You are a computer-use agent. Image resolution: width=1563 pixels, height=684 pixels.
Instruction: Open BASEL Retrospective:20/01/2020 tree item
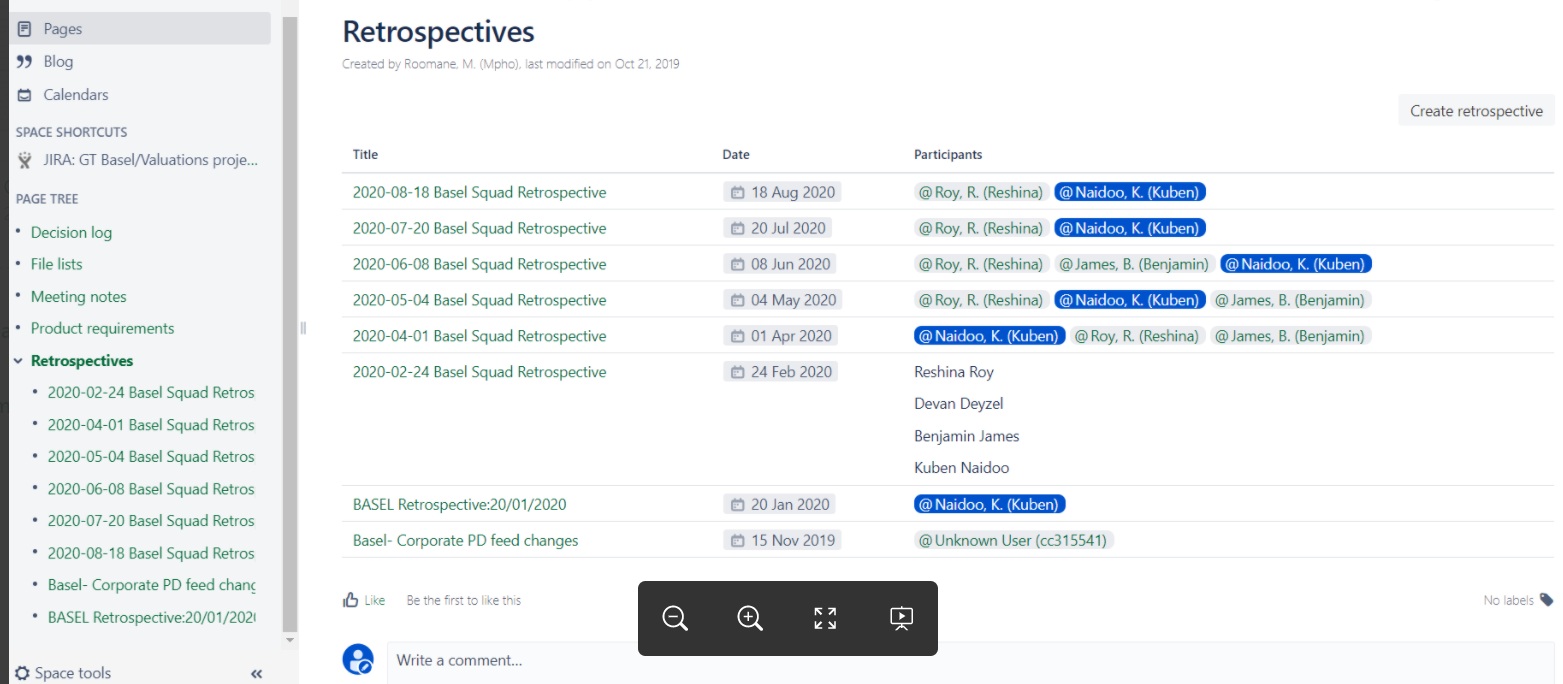click(151, 617)
